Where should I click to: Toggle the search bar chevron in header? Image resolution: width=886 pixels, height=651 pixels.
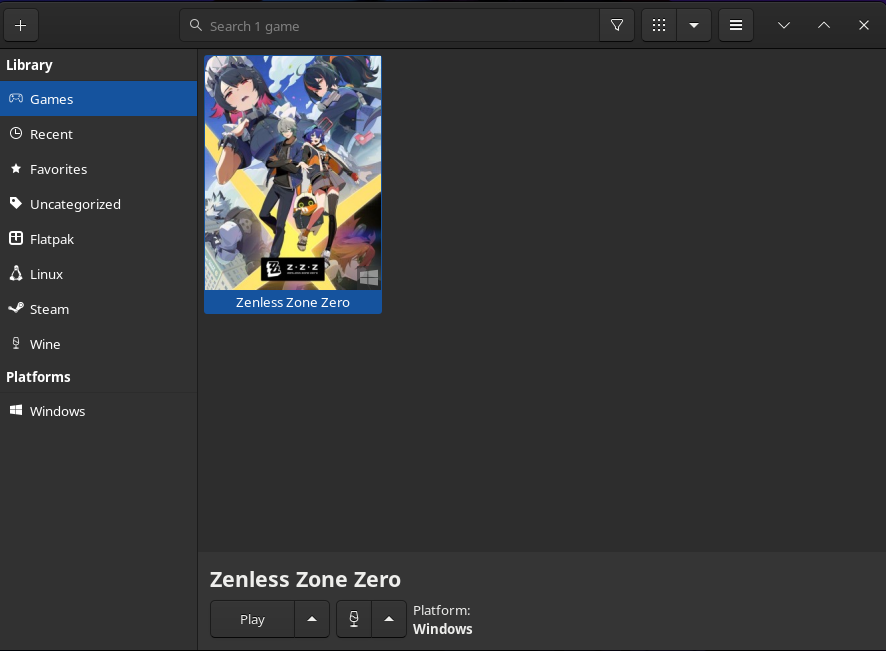[x=784, y=25]
